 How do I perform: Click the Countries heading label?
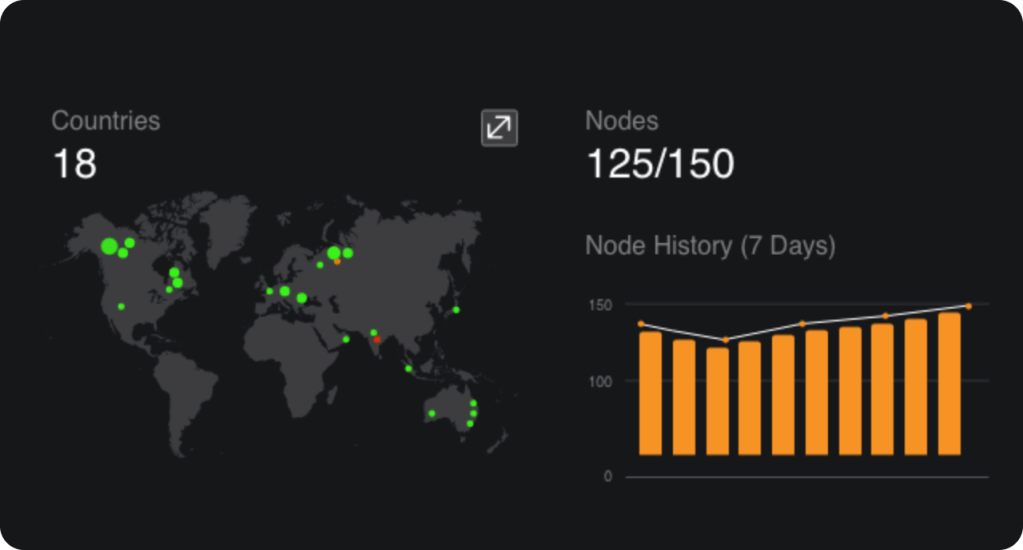105,121
